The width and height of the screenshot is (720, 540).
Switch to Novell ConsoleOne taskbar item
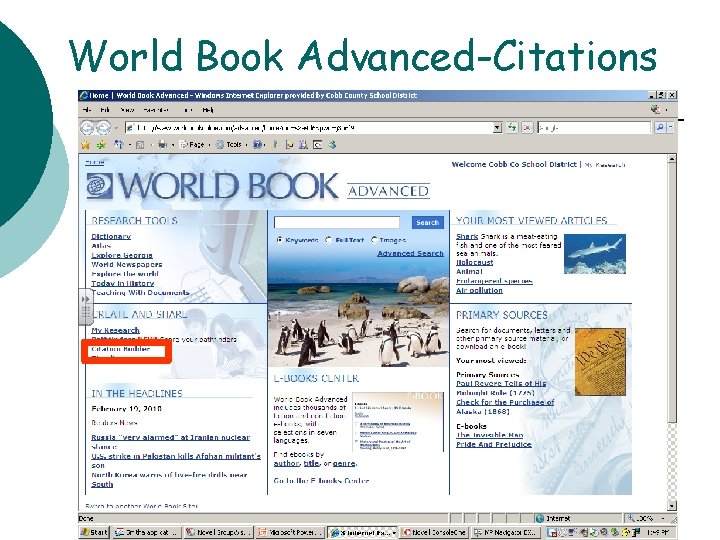pyautogui.click(x=433, y=532)
